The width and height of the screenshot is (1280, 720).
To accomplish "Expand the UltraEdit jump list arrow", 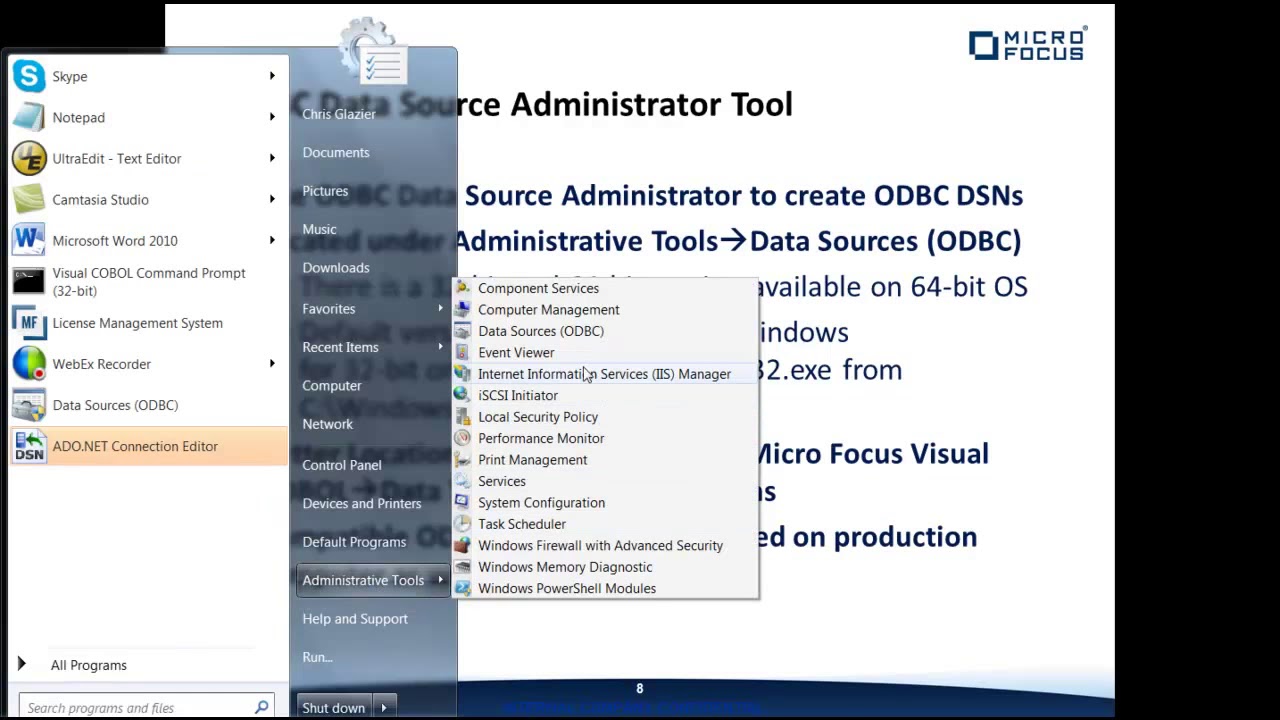I will 272,158.
